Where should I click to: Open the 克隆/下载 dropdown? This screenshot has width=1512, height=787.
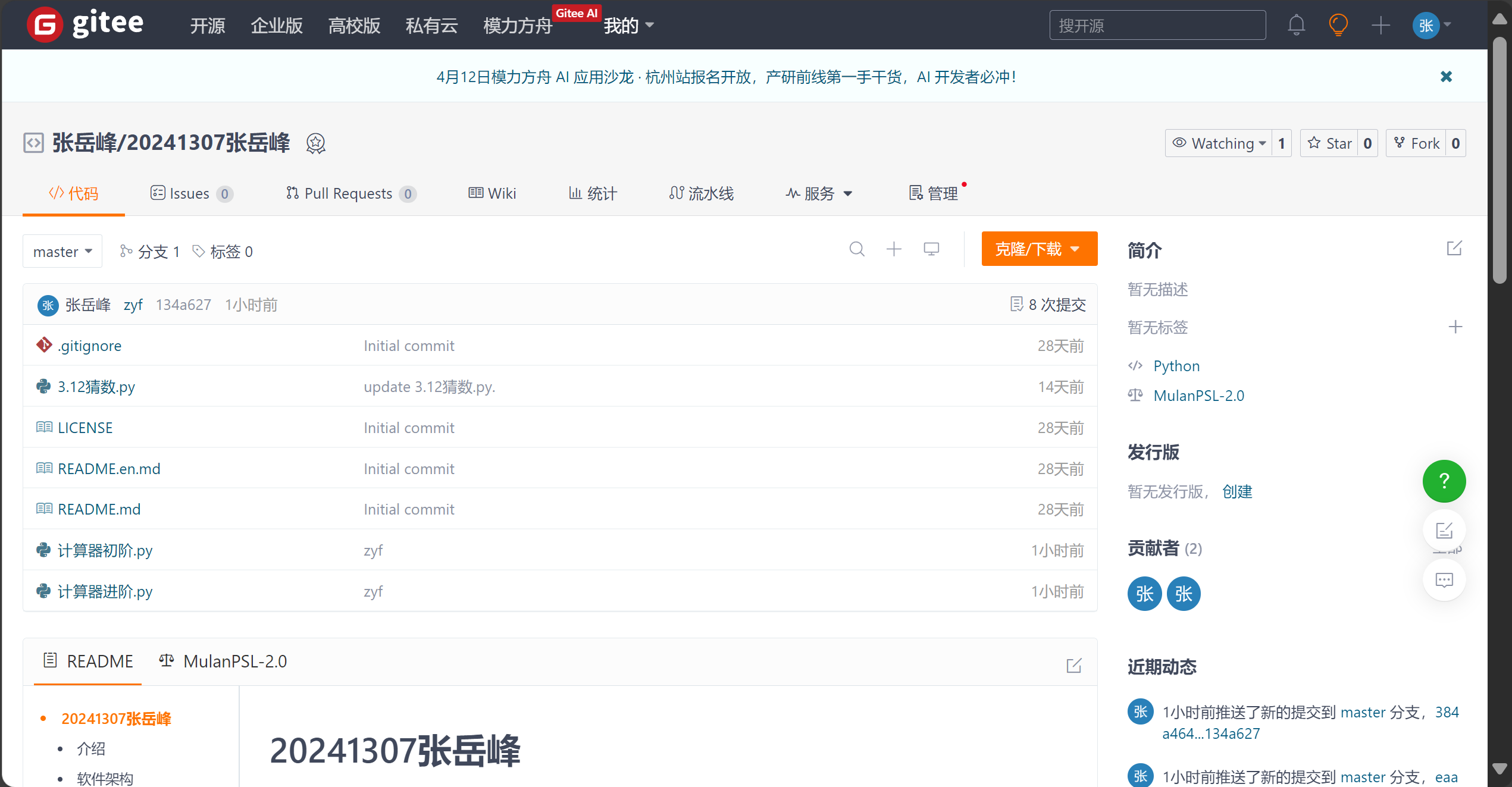click(x=1038, y=249)
